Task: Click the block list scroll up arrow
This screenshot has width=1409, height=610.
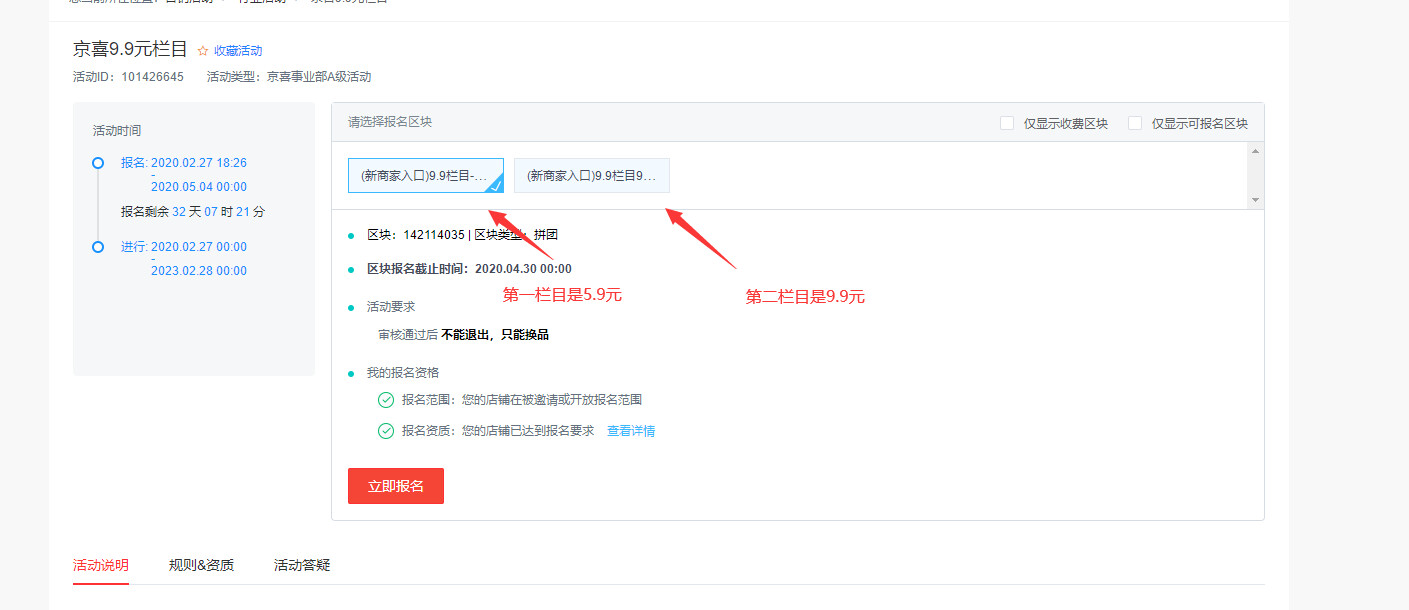Action: (x=1256, y=151)
